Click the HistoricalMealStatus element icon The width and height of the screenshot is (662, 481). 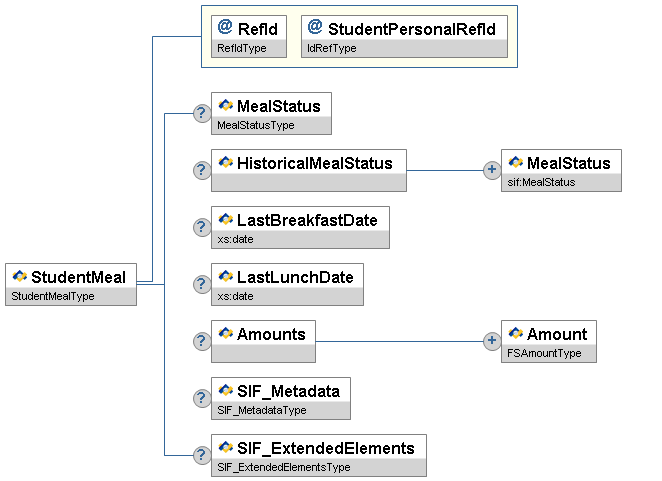click(x=225, y=162)
